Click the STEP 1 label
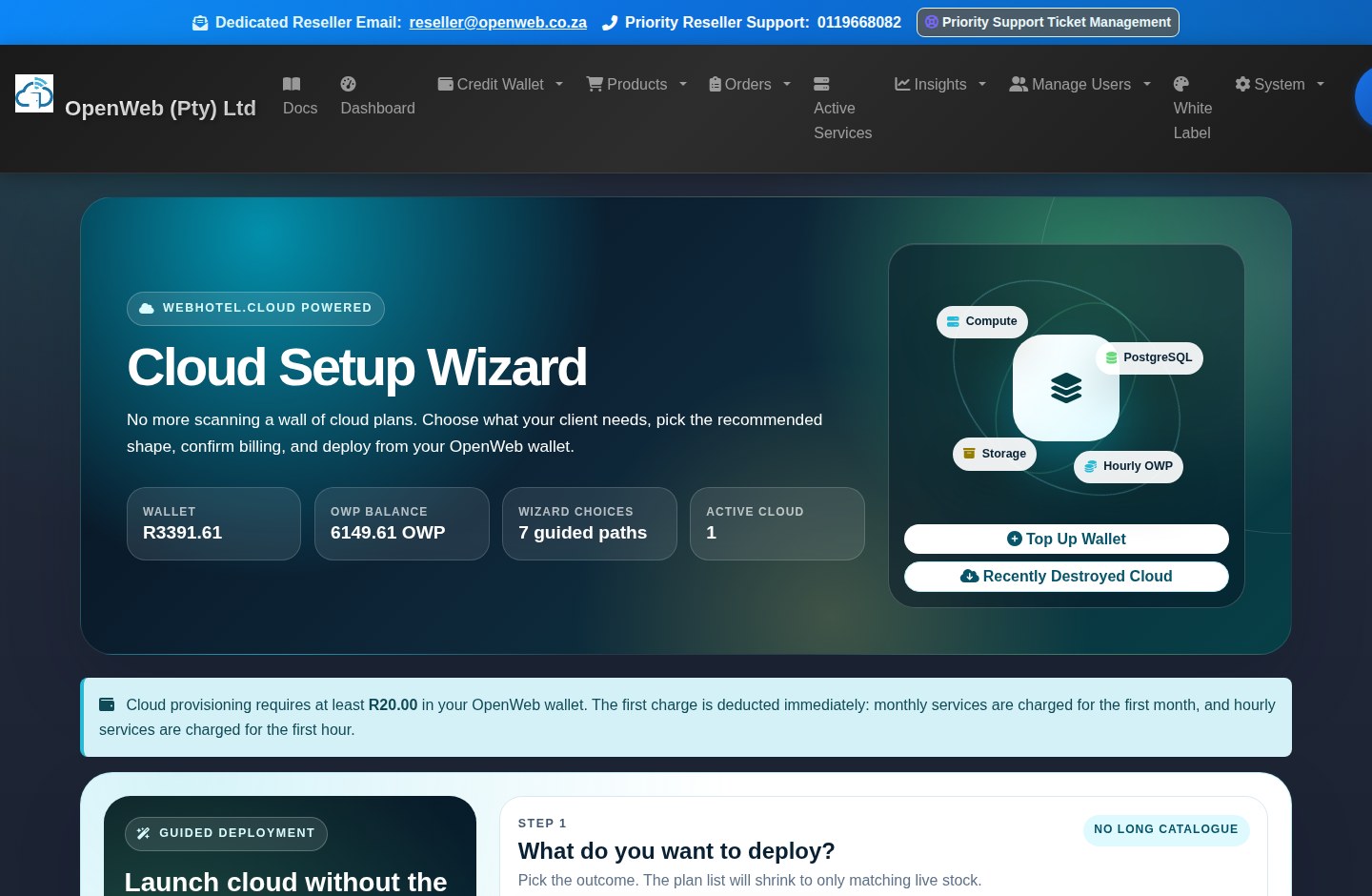The image size is (1372, 896). point(542,824)
